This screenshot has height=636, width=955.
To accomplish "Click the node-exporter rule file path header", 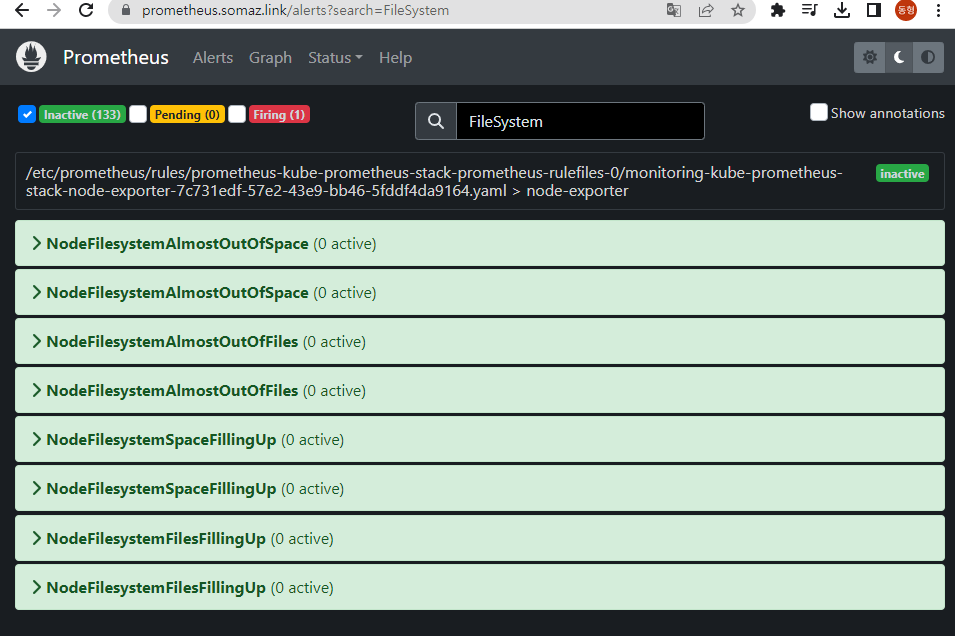I will click(x=434, y=182).
